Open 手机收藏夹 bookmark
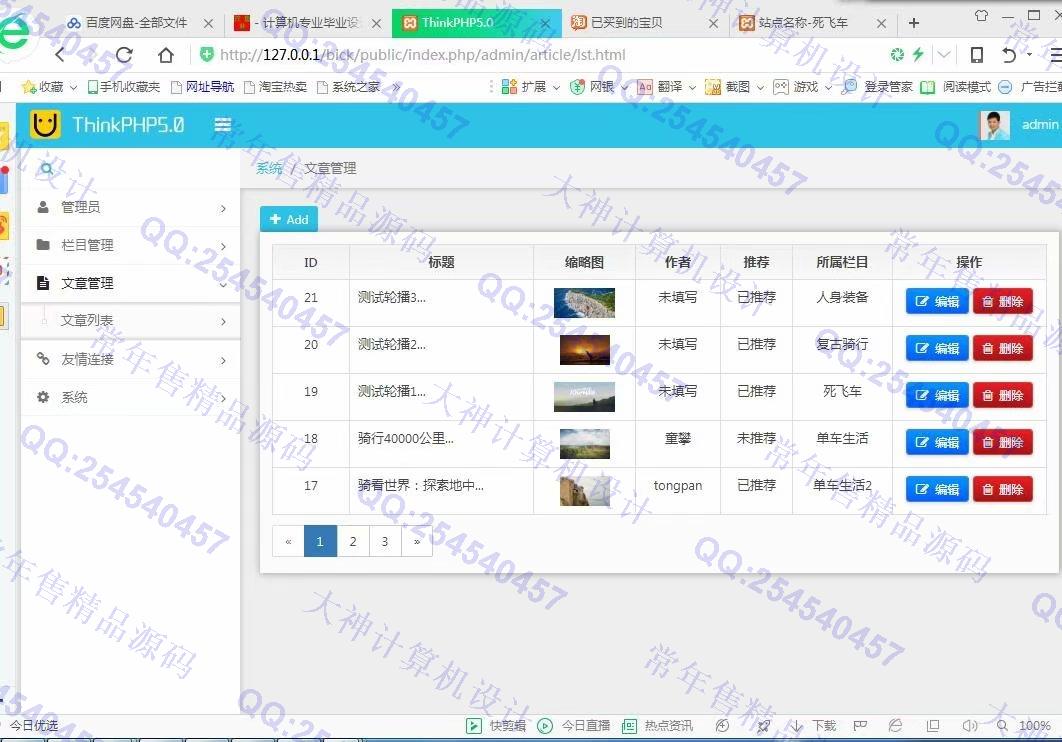1062x742 pixels. coord(124,87)
